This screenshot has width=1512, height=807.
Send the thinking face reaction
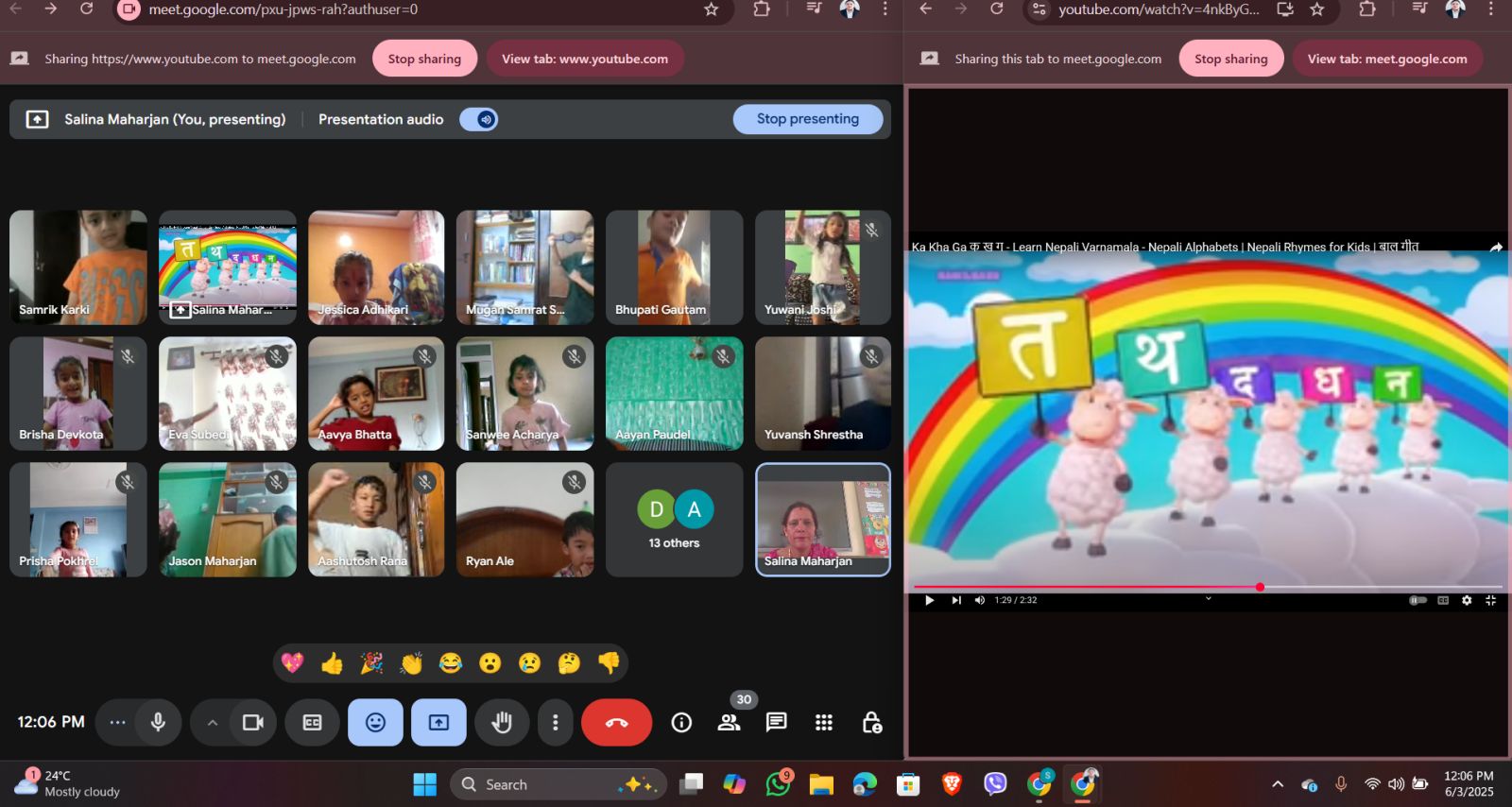click(x=569, y=663)
